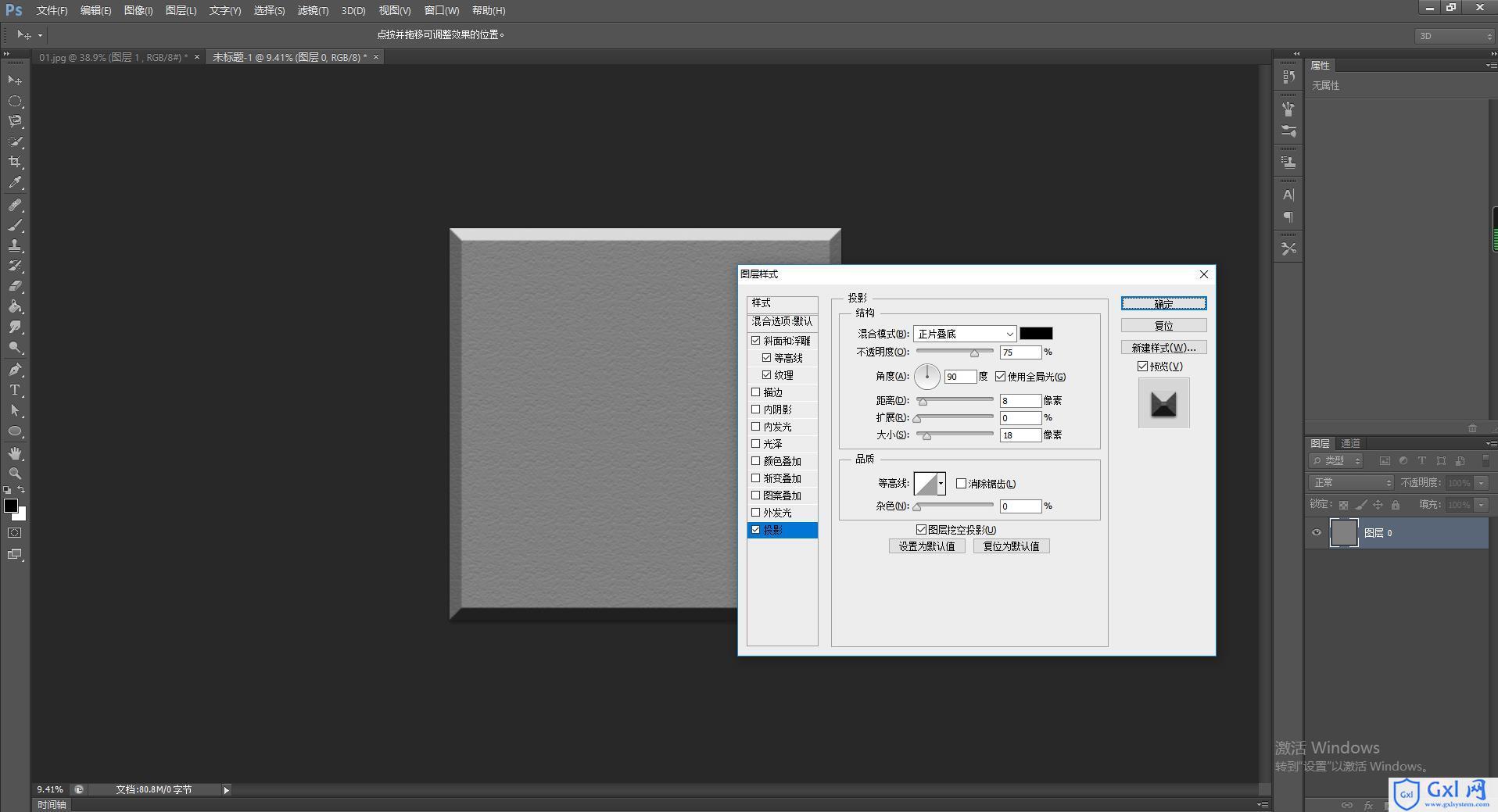Uncheck the Contour (等高线) sub-option

[x=767, y=358]
